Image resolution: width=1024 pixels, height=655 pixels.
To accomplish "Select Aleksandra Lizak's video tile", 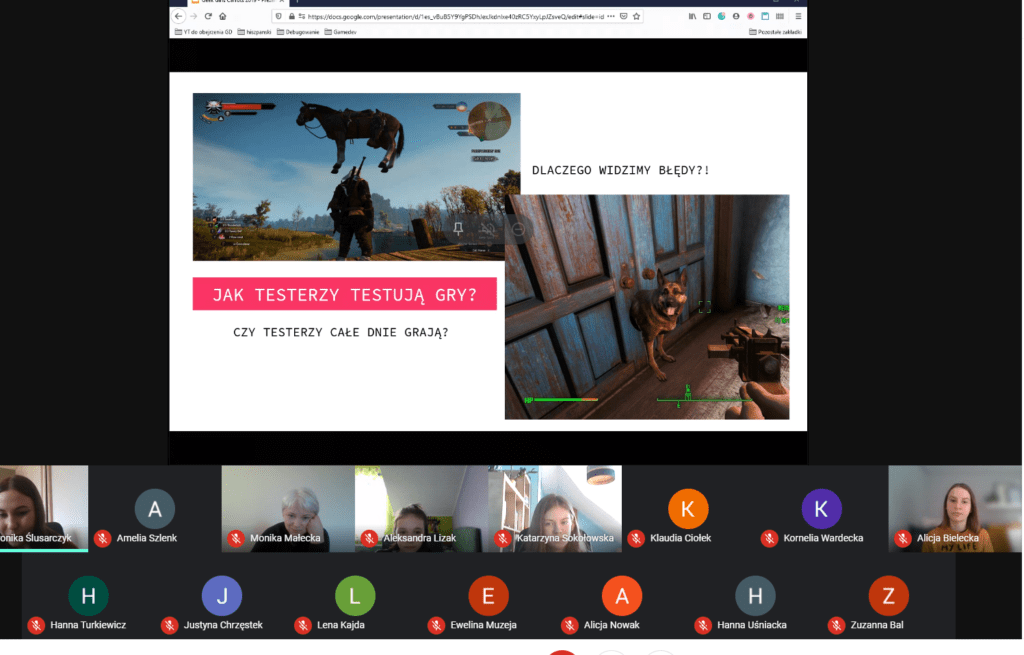I will pyautogui.click(x=421, y=508).
